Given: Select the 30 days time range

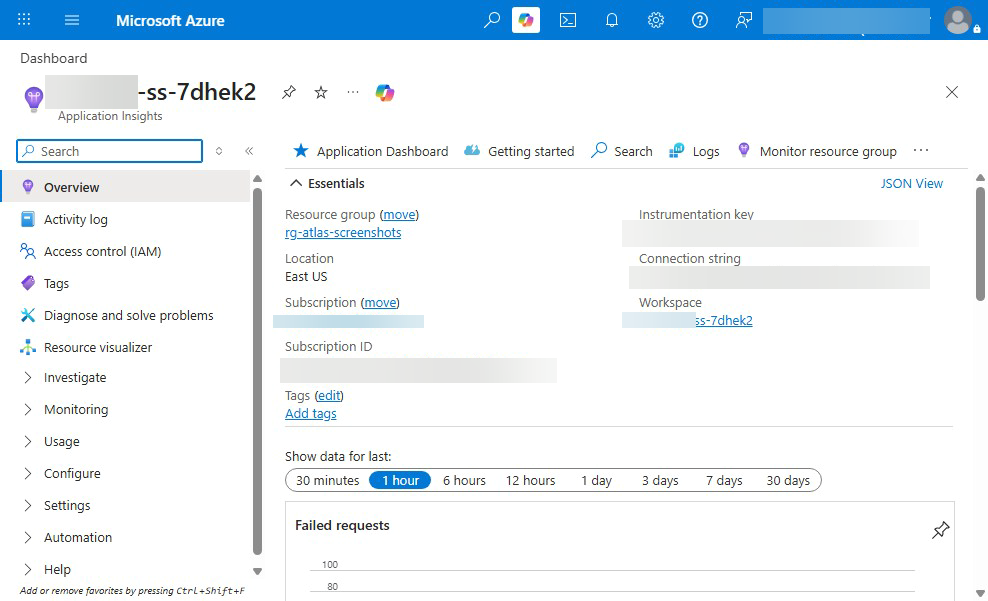Looking at the screenshot, I should click(x=788, y=480).
